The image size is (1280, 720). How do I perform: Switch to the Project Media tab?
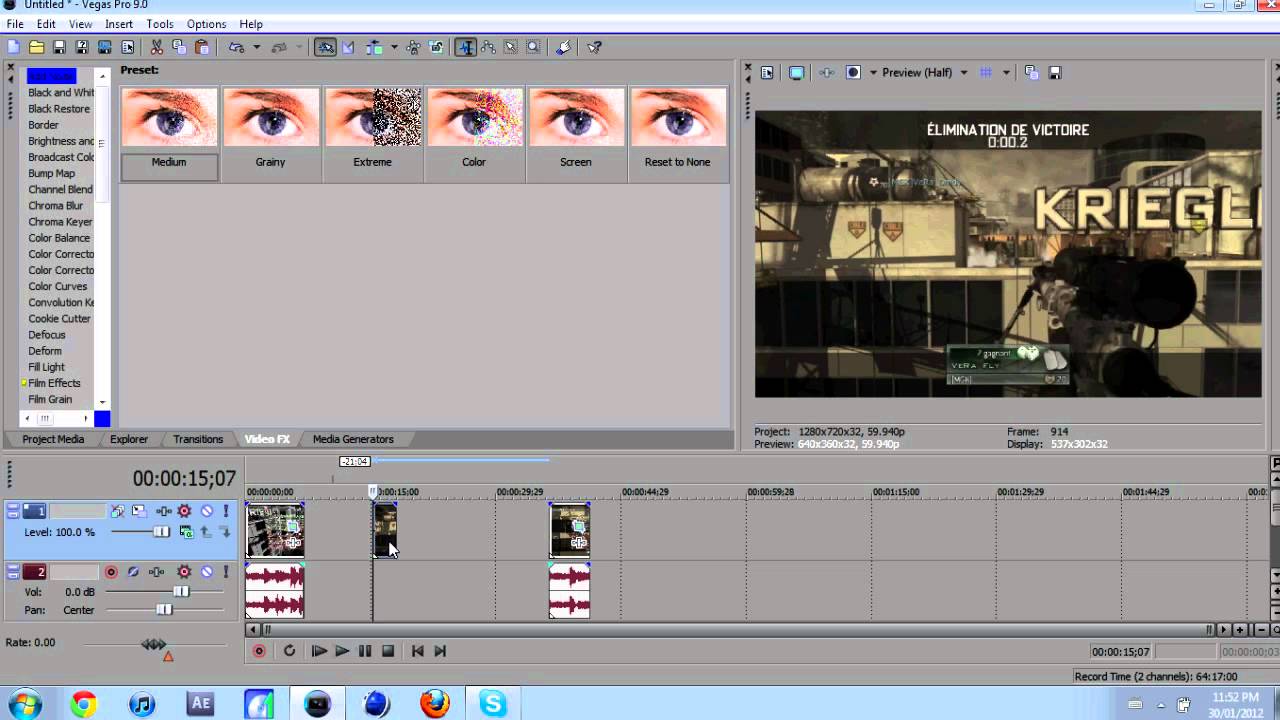point(53,439)
